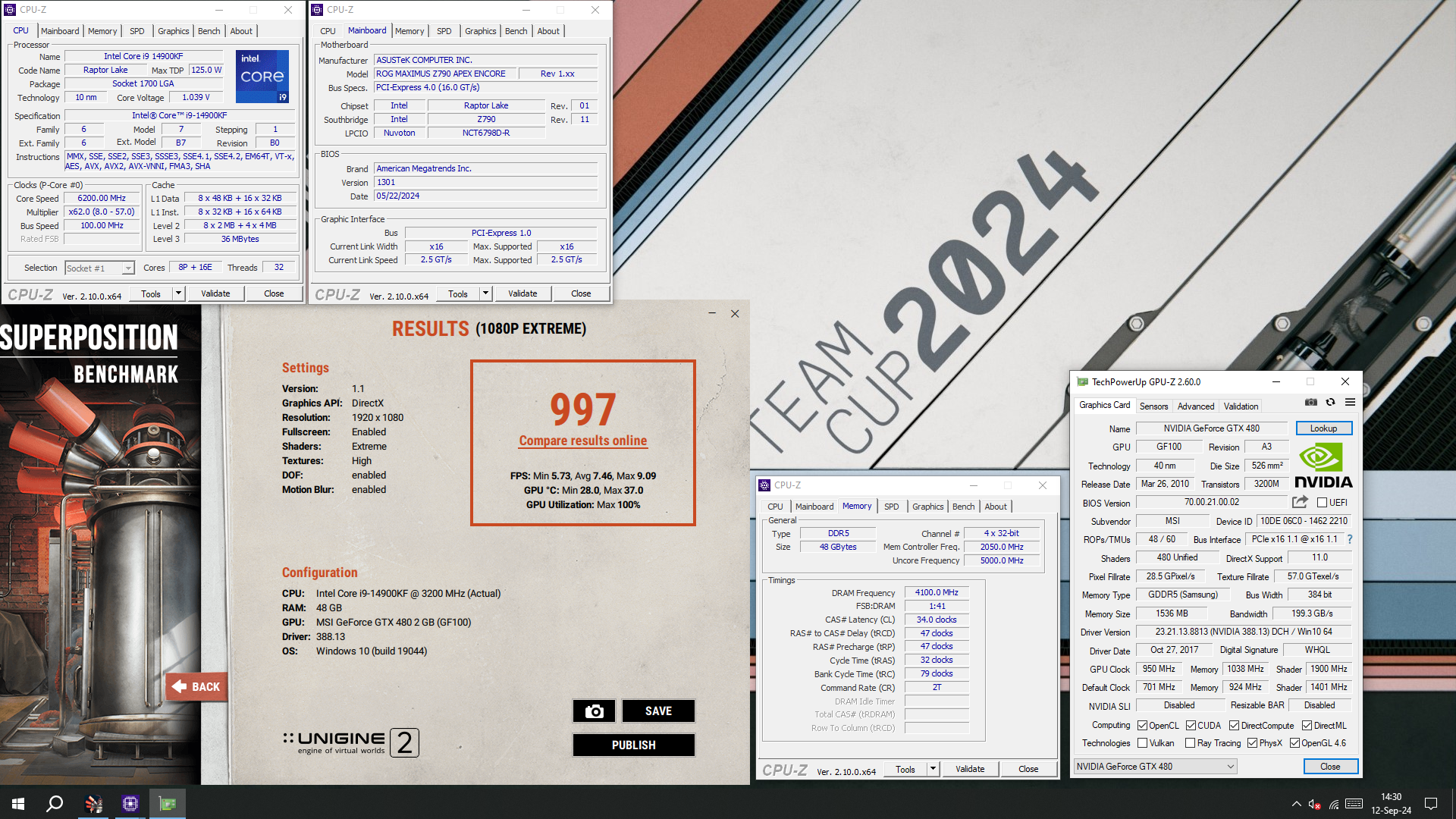Click the GPU-Z screenshot camera icon

click(x=1311, y=403)
